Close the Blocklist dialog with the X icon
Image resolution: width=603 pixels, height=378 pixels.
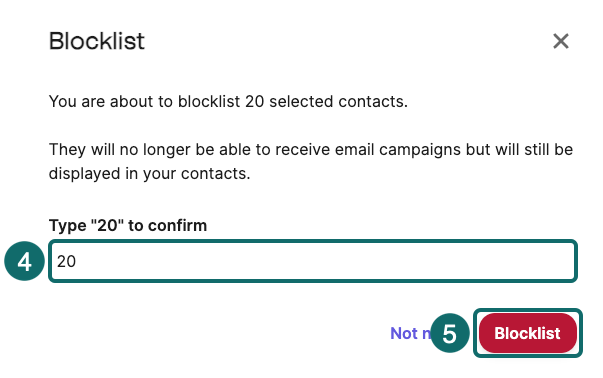click(x=561, y=41)
